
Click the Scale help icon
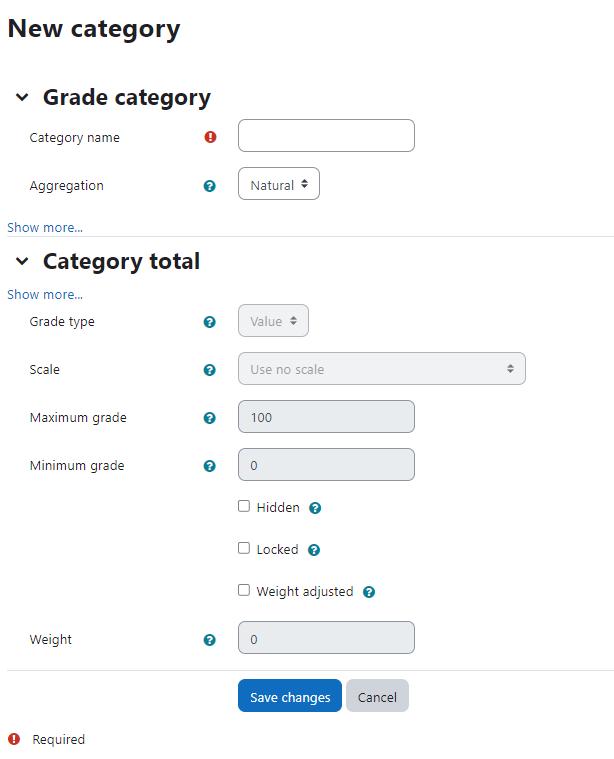pos(209,370)
